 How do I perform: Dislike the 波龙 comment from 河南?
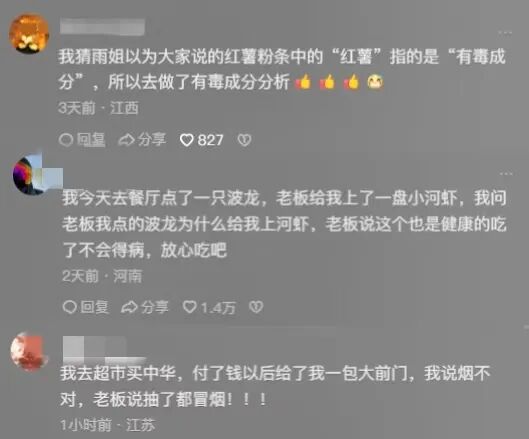point(256,307)
